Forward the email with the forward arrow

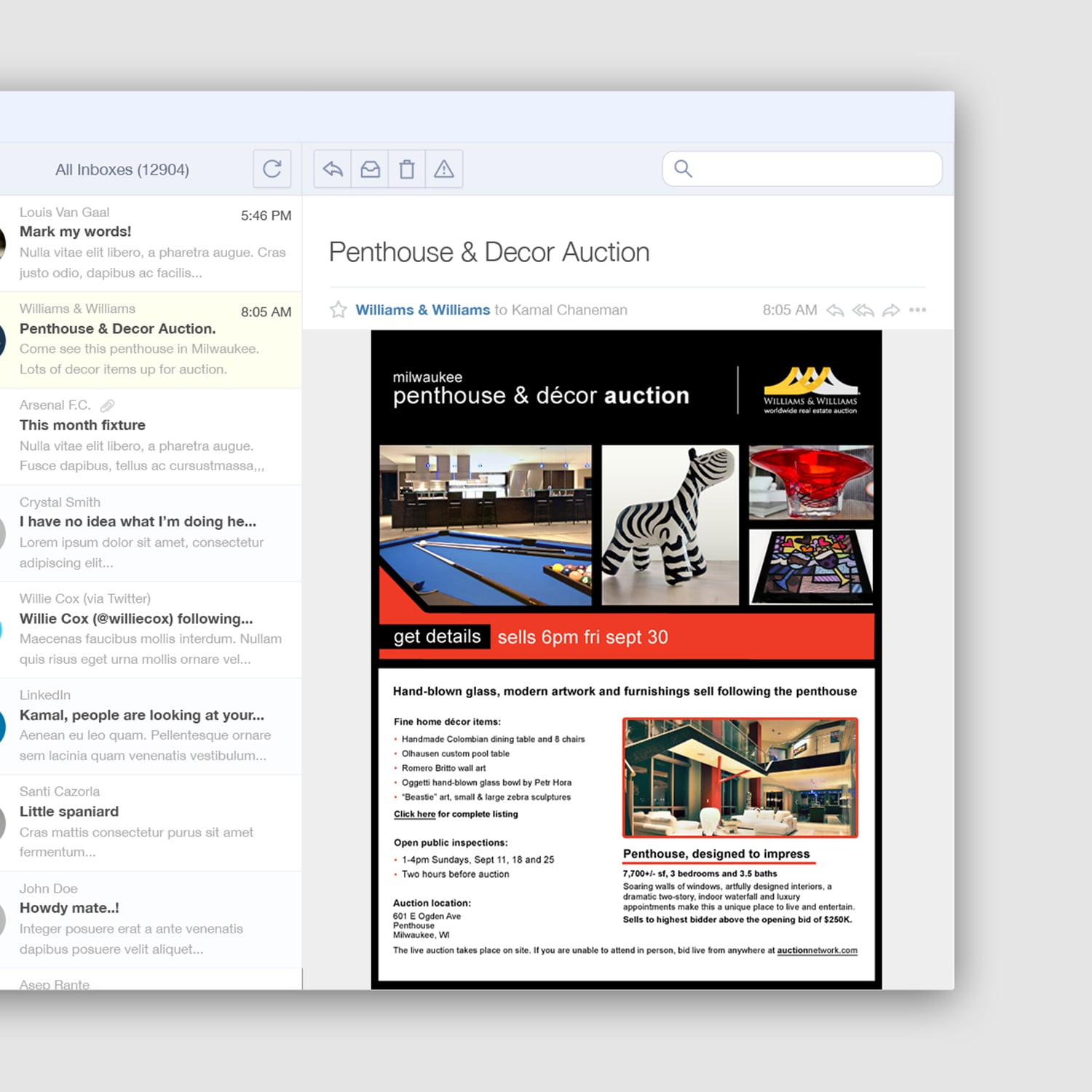[891, 310]
